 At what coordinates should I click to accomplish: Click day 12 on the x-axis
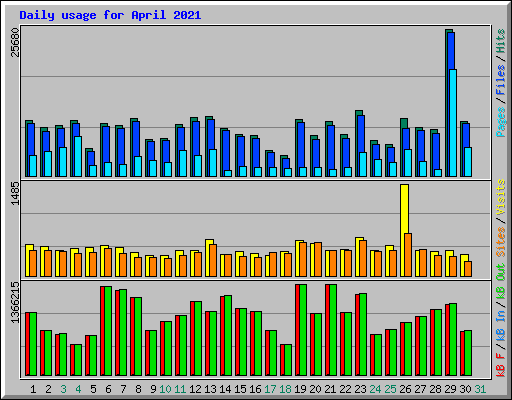point(195,389)
